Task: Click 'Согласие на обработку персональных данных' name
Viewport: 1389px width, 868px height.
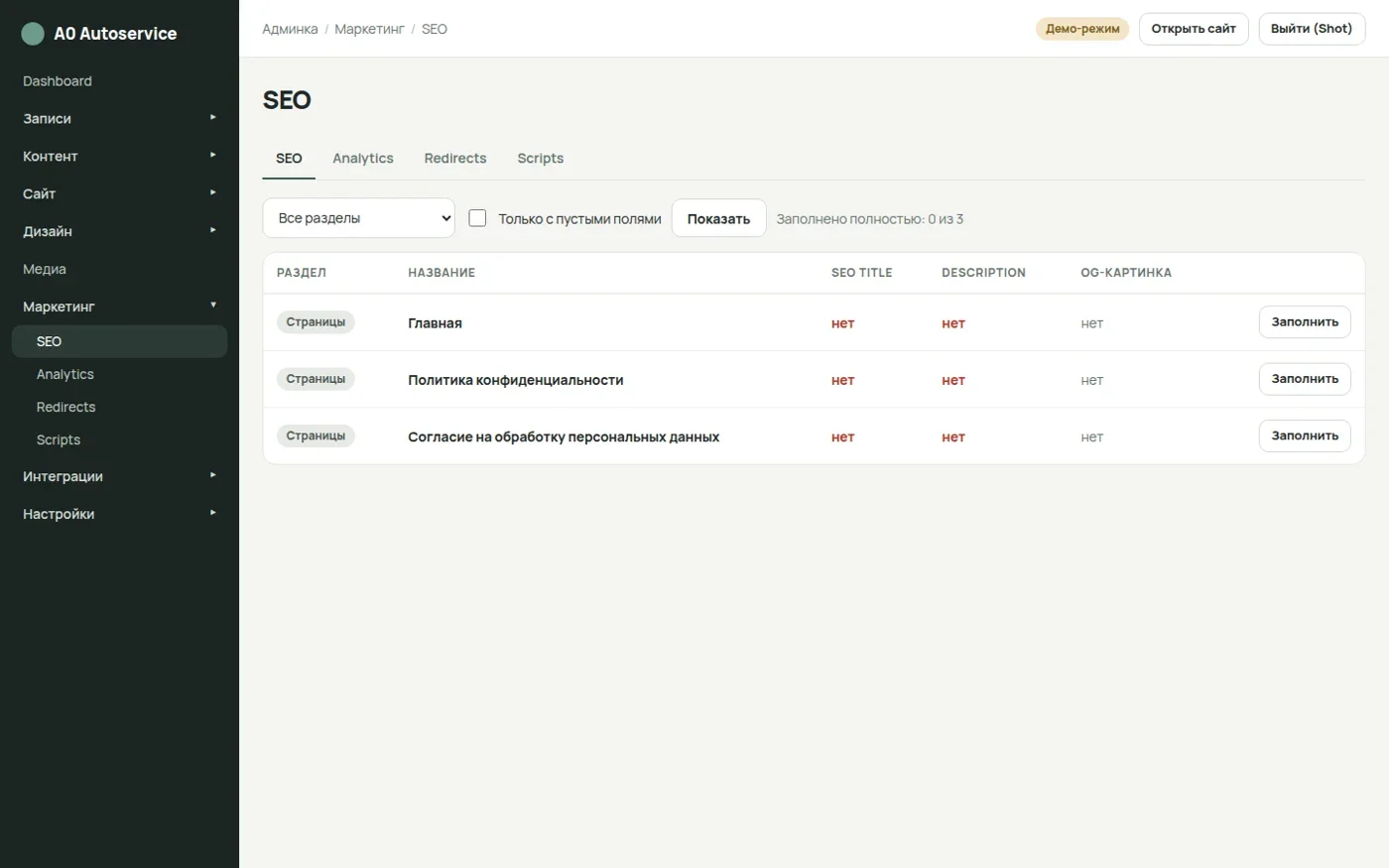Action: click(x=564, y=436)
